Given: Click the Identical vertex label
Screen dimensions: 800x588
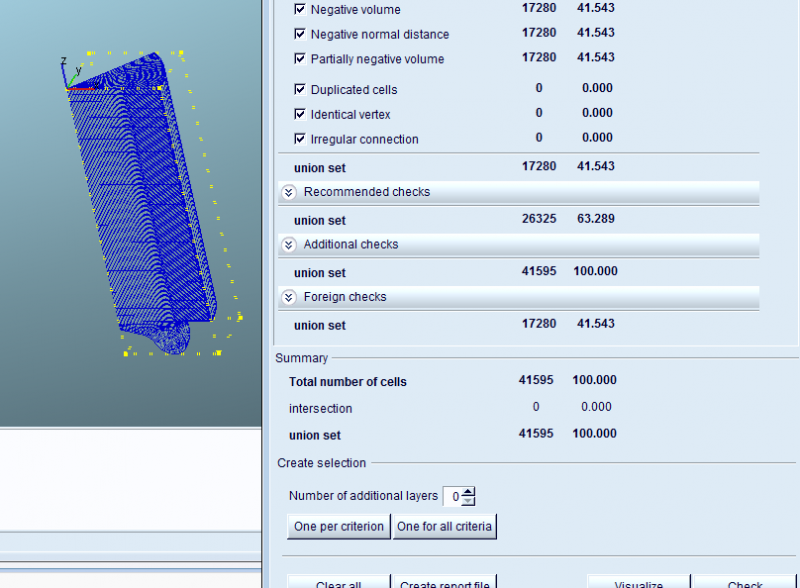Looking at the screenshot, I should point(351,114).
